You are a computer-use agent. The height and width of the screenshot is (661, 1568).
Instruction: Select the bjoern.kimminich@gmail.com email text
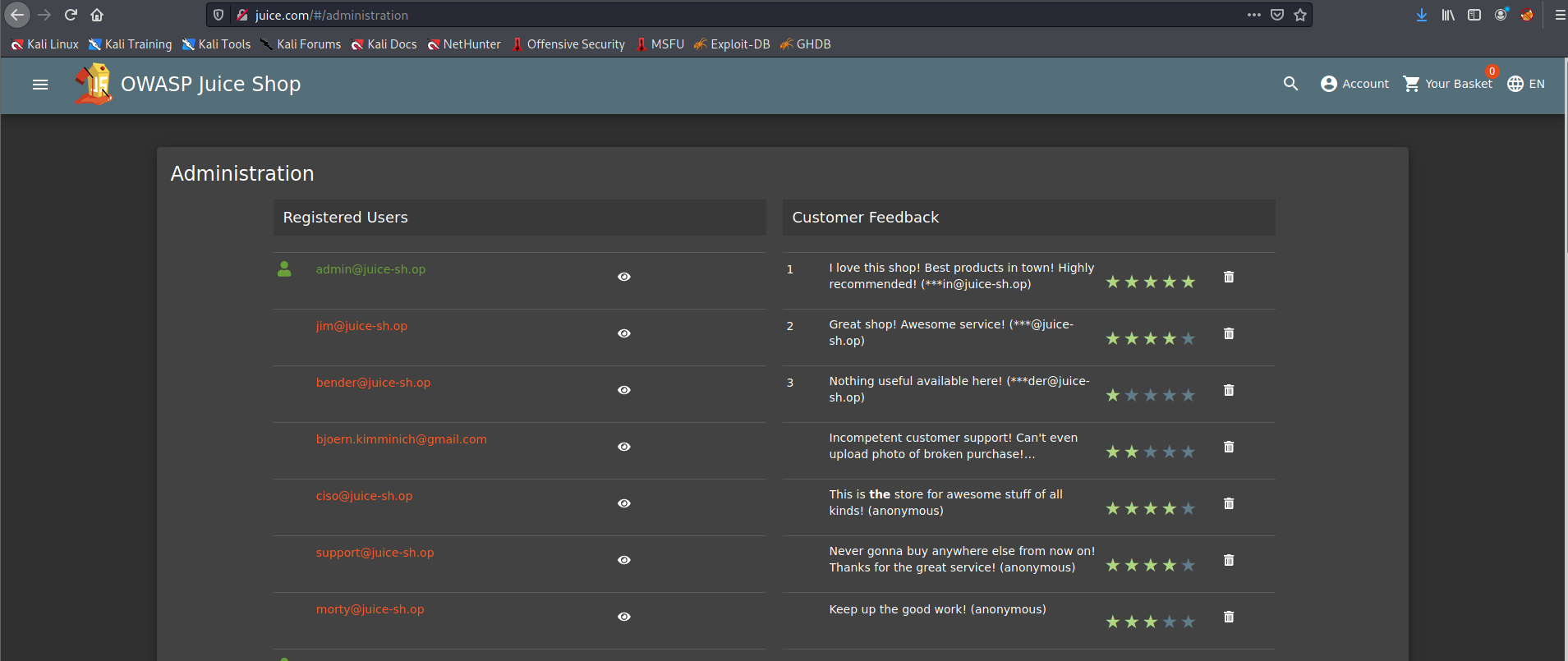(x=401, y=439)
